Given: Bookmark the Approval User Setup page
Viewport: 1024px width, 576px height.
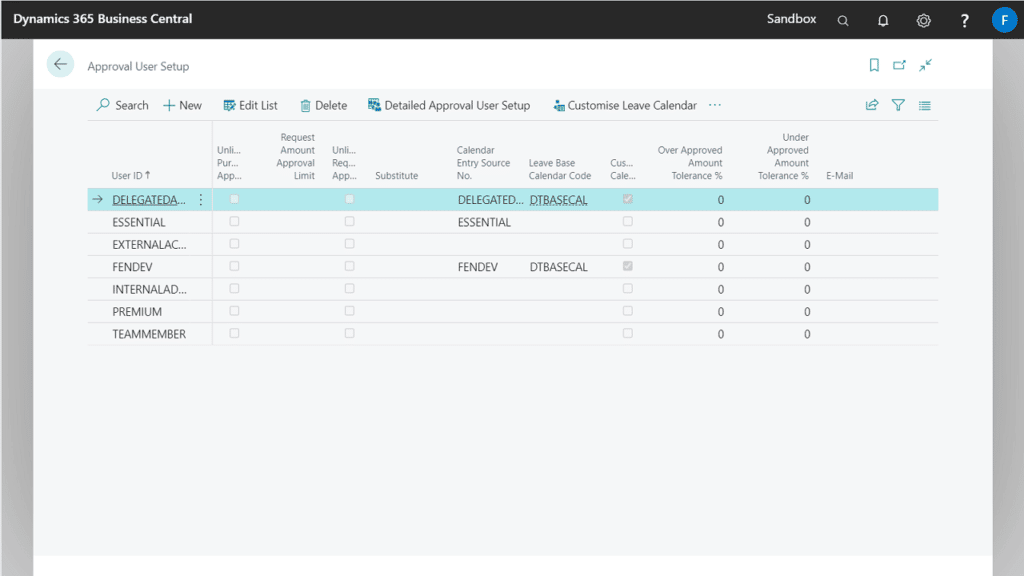Looking at the screenshot, I should (874, 63).
